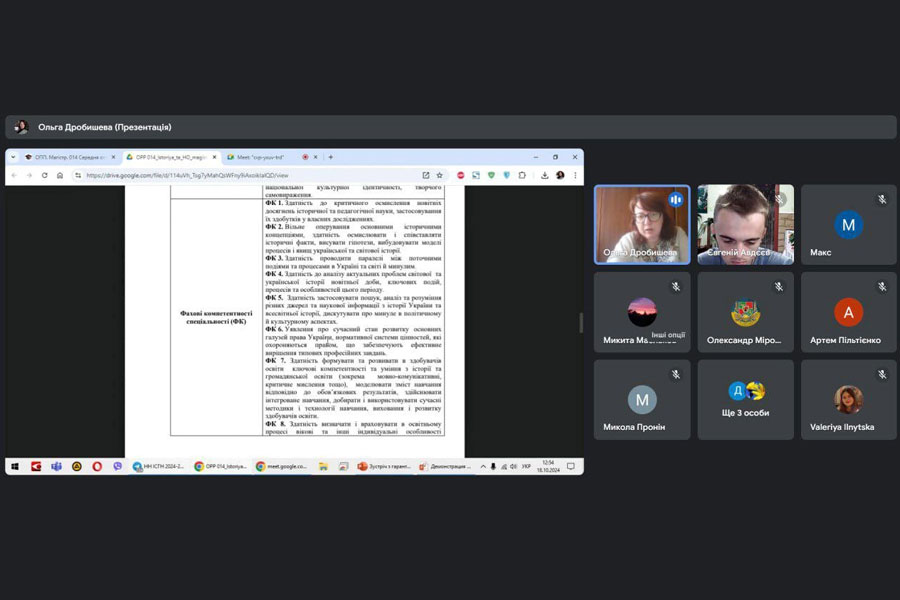Open the screenshot extension icon
900x600 pixels.
[x=476, y=175]
